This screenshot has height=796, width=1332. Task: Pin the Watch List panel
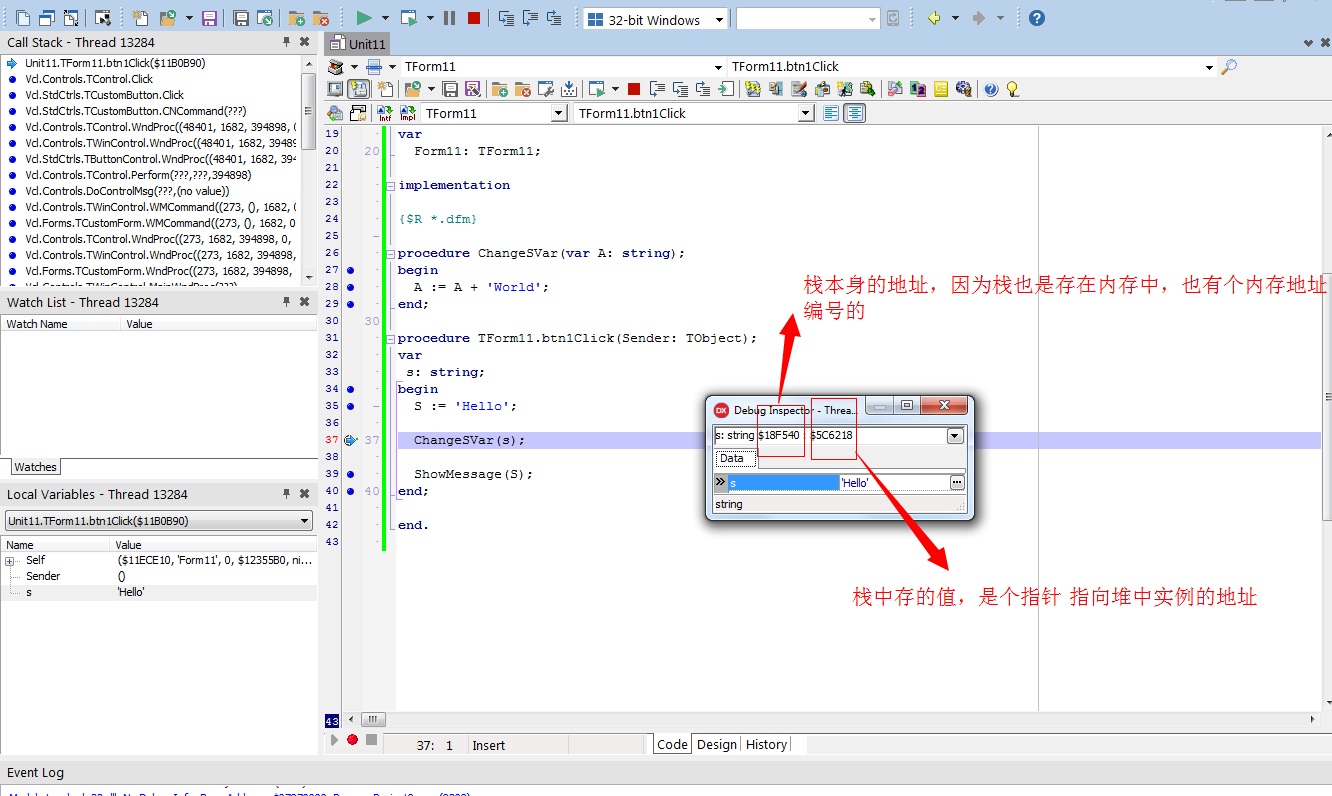pos(287,302)
